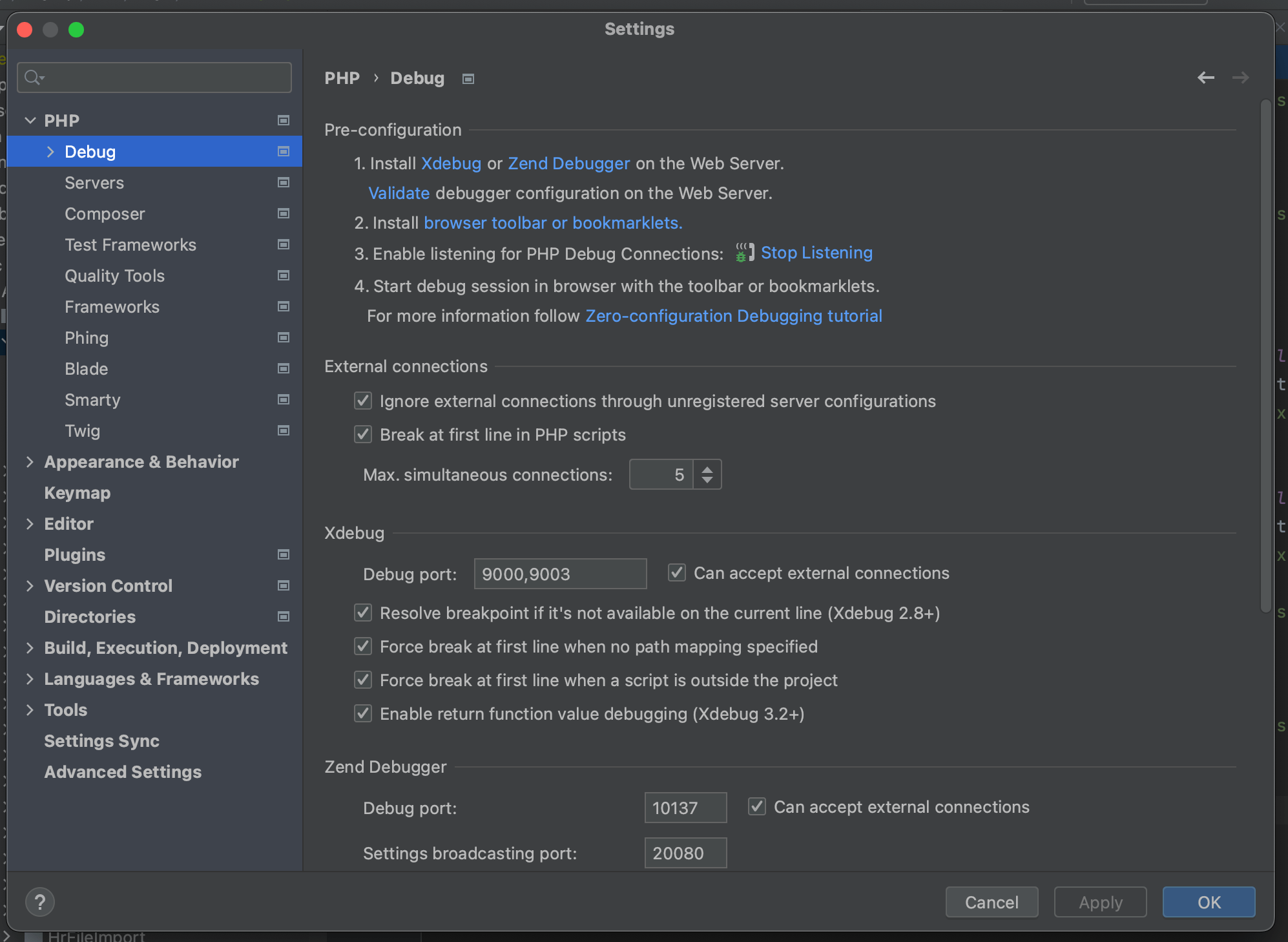
Task: Toggle Xdebug Can accept external connections
Action: [676, 573]
